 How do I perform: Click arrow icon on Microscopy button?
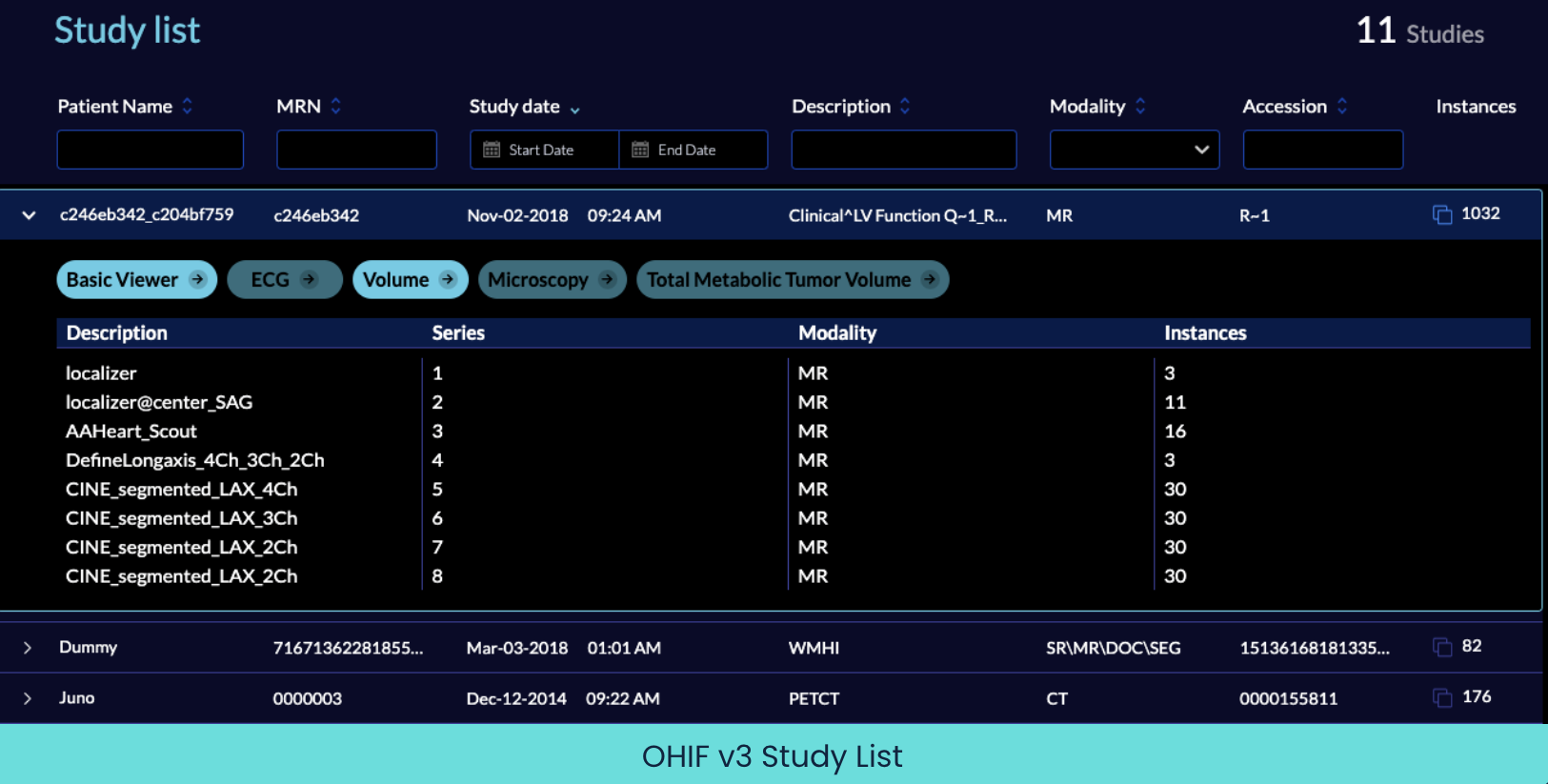(x=607, y=279)
